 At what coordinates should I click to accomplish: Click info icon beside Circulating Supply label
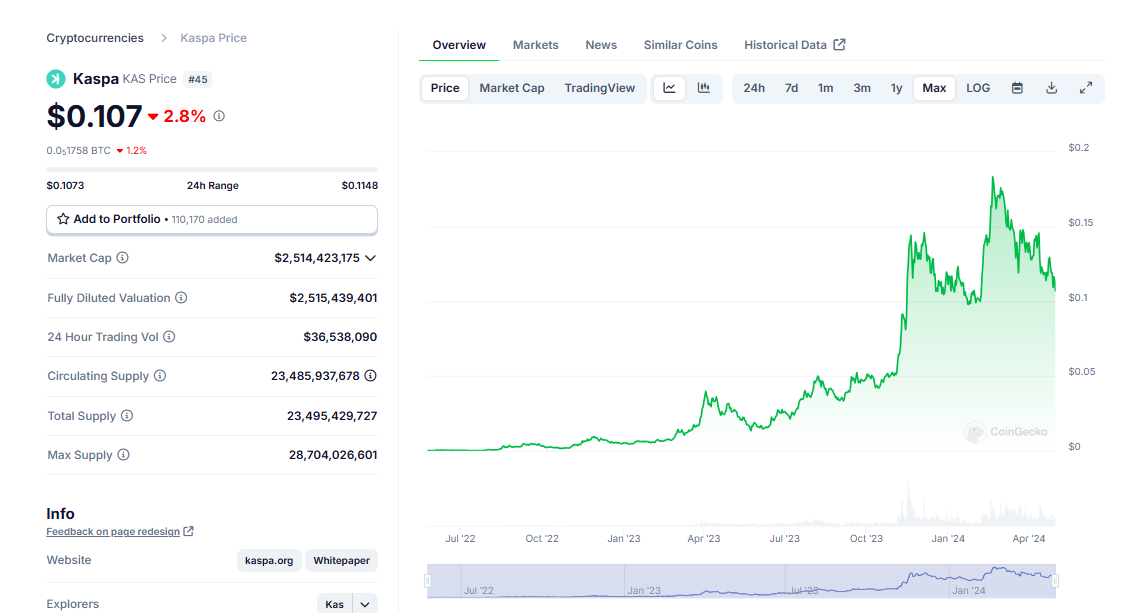click(x=160, y=376)
